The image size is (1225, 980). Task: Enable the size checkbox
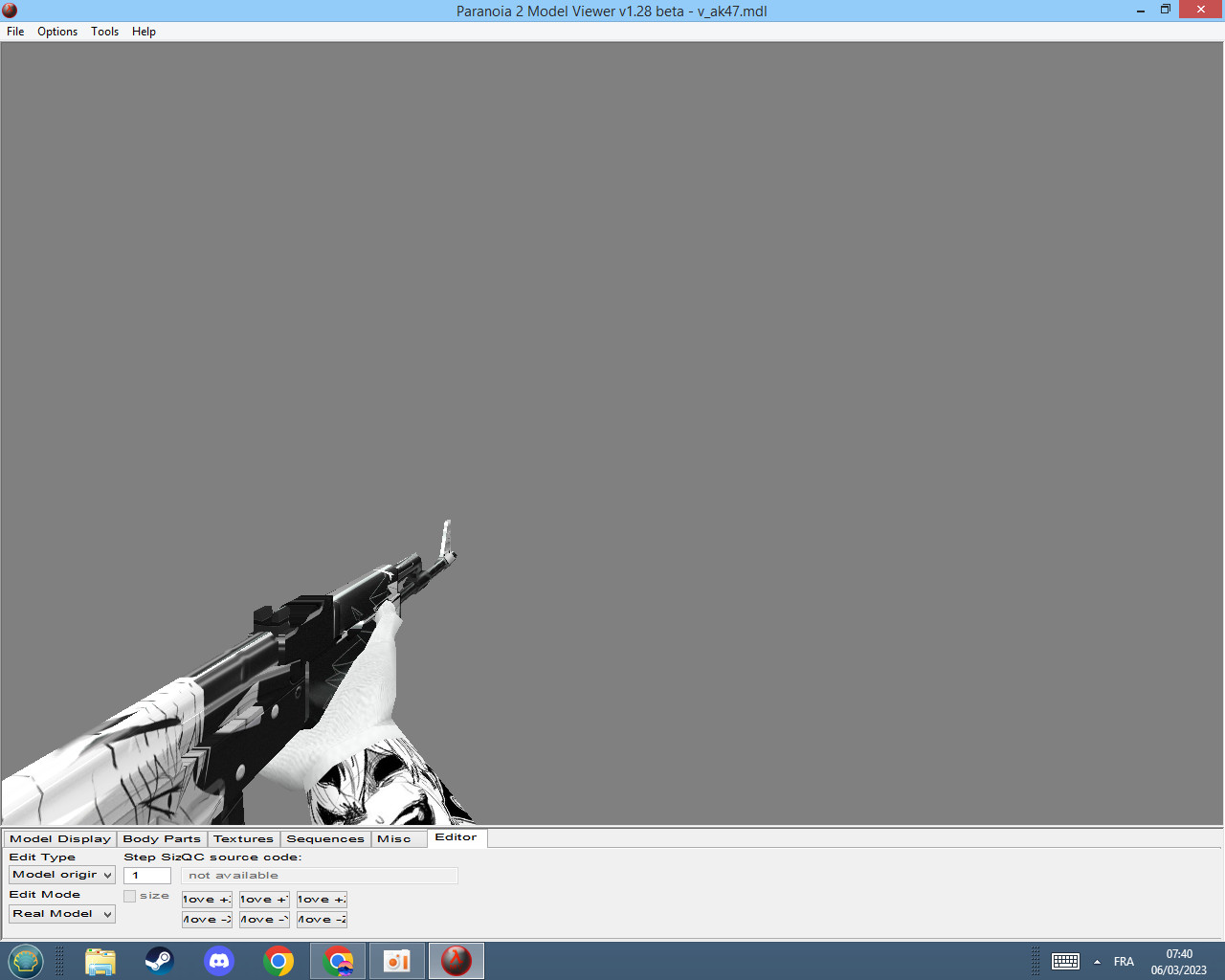[x=129, y=896]
